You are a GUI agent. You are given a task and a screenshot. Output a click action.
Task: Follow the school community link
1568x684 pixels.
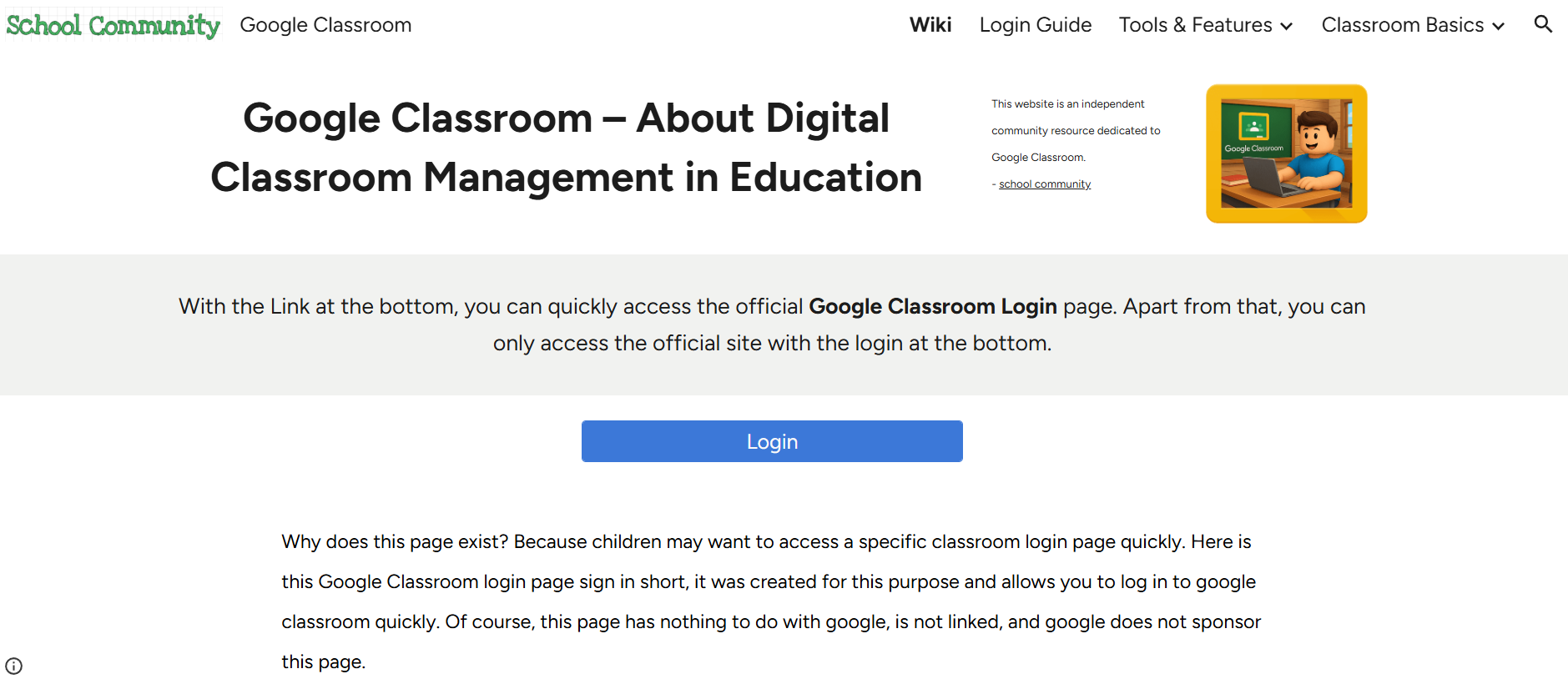click(x=1045, y=184)
